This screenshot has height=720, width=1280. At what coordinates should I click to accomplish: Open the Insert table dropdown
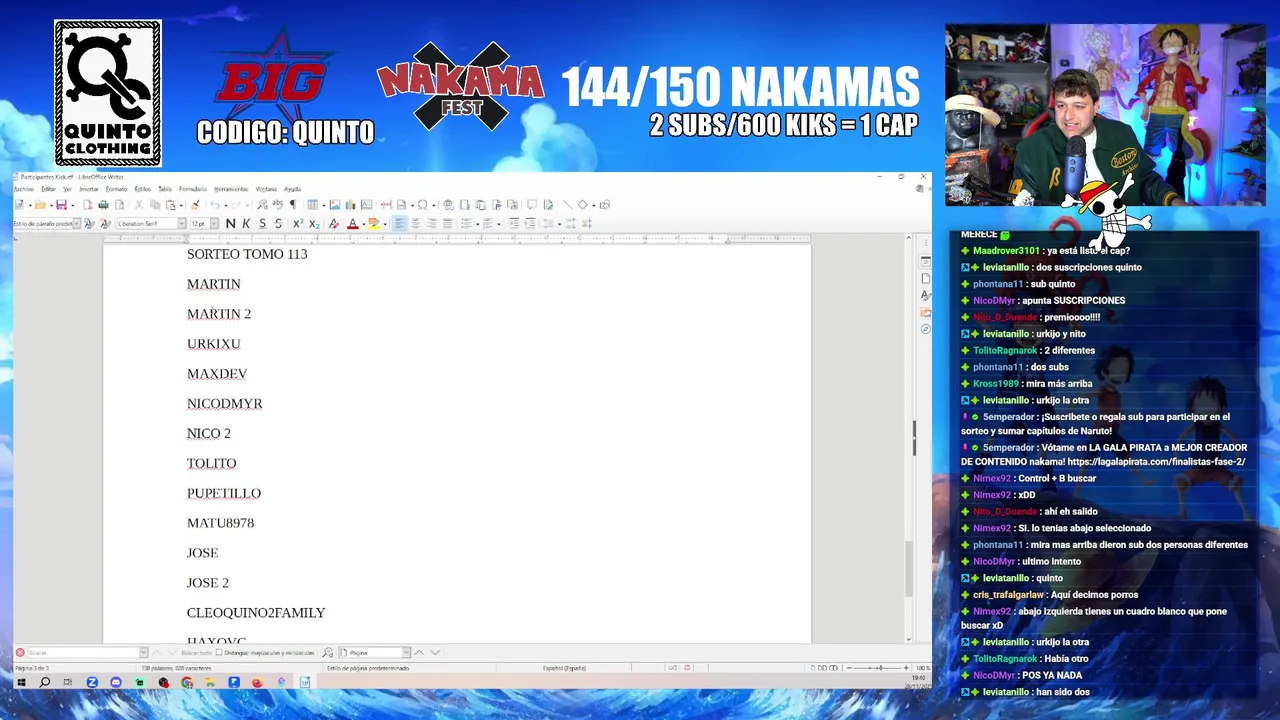pyautogui.click(x=324, y=206)
